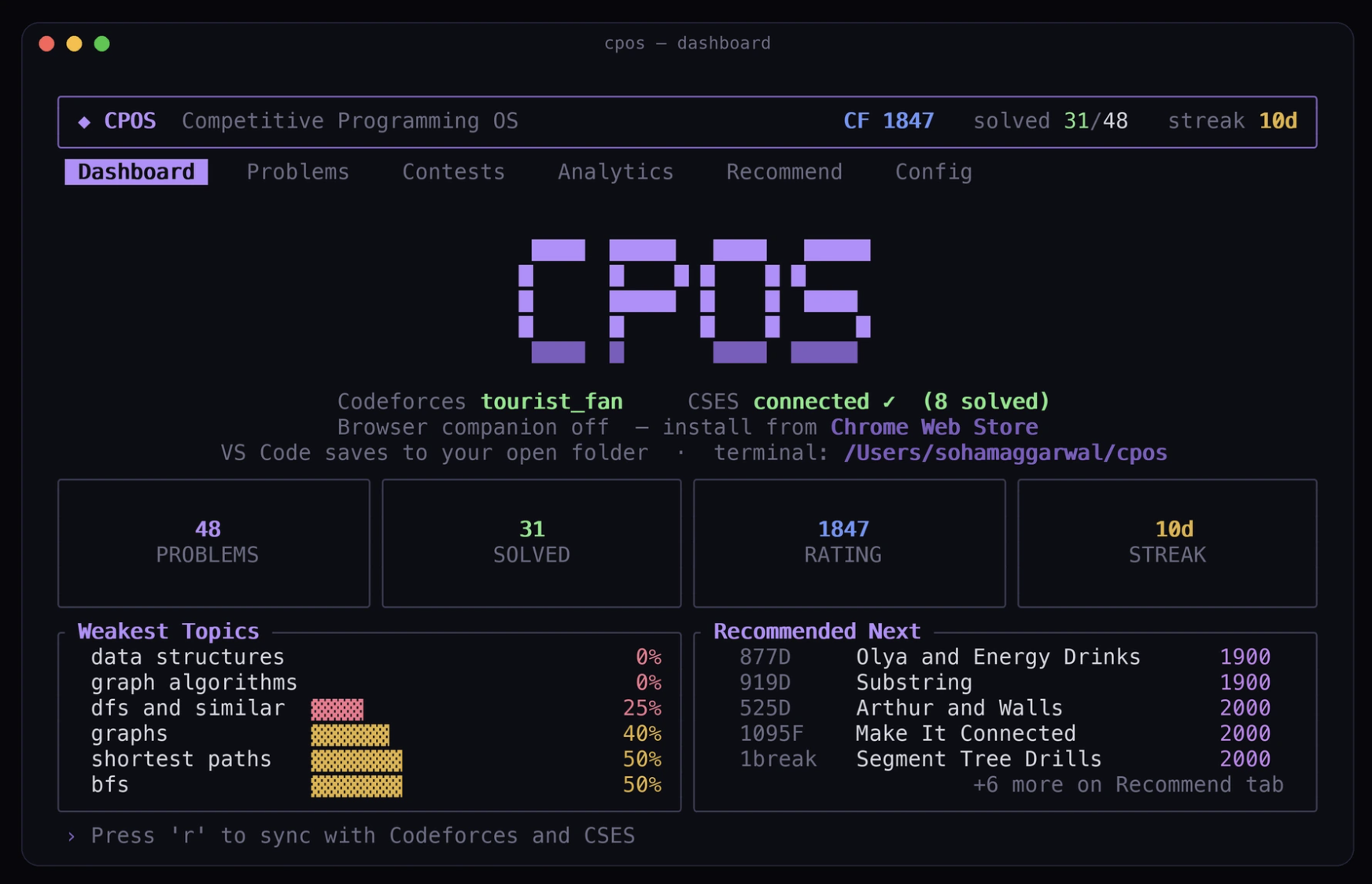
Task: Open the Recommend tab
Action: click(784, 172)
